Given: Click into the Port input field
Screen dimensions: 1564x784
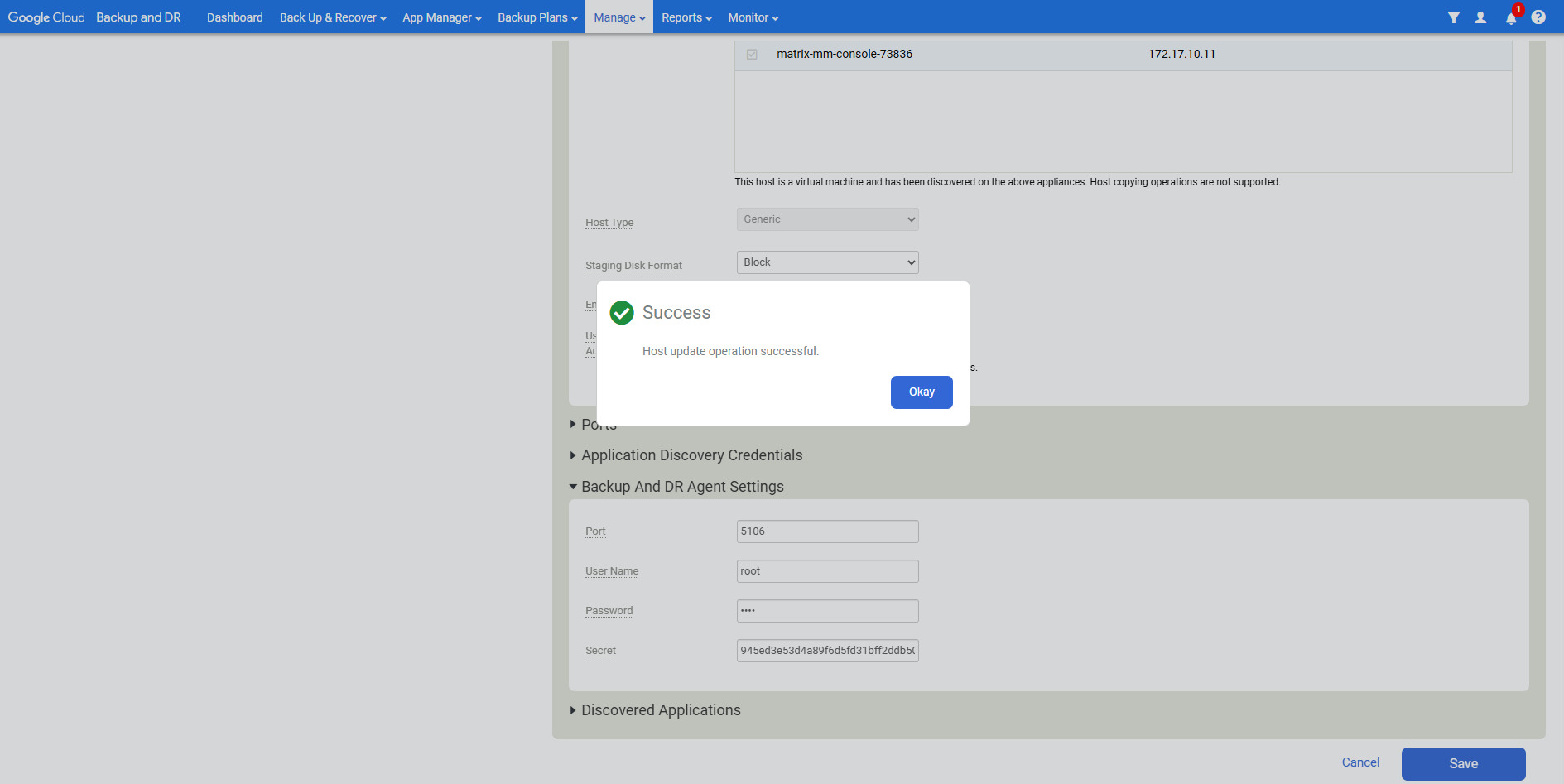Looking at the screenshot, I should [827, 531].
